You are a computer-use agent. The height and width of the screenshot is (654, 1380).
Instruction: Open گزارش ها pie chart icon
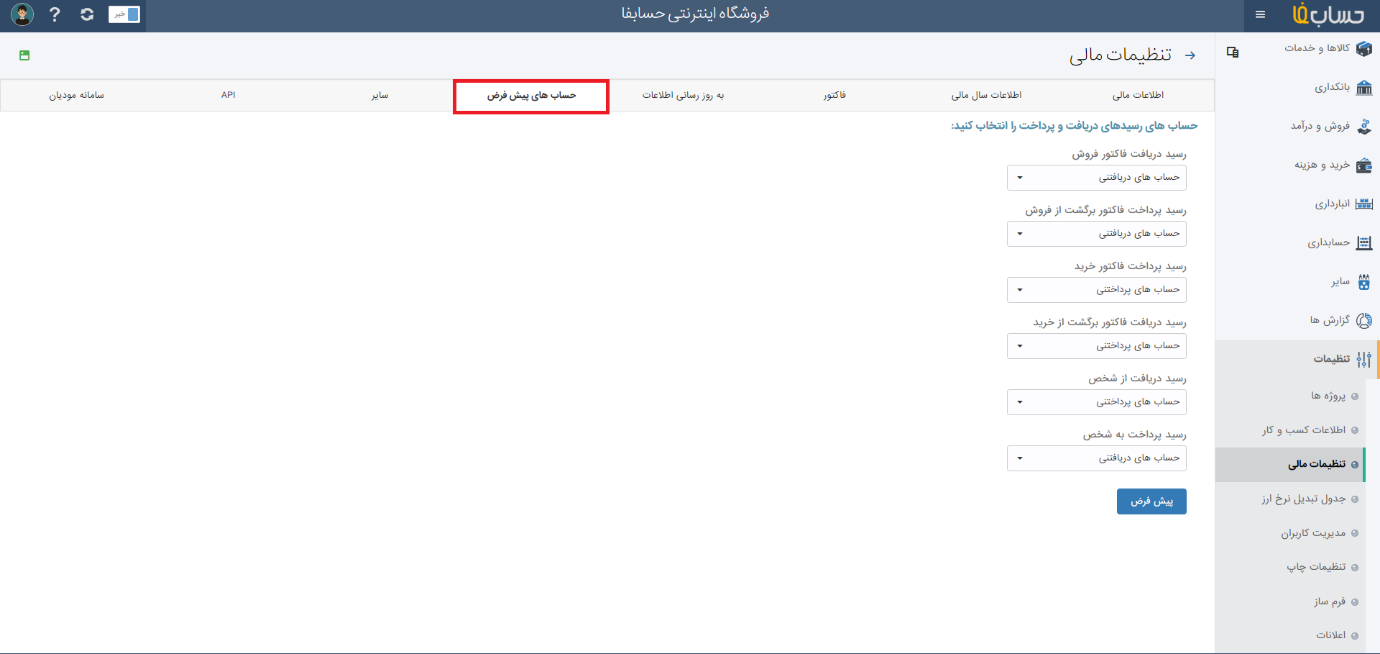pyautogui.click(x=1364, y=321)
